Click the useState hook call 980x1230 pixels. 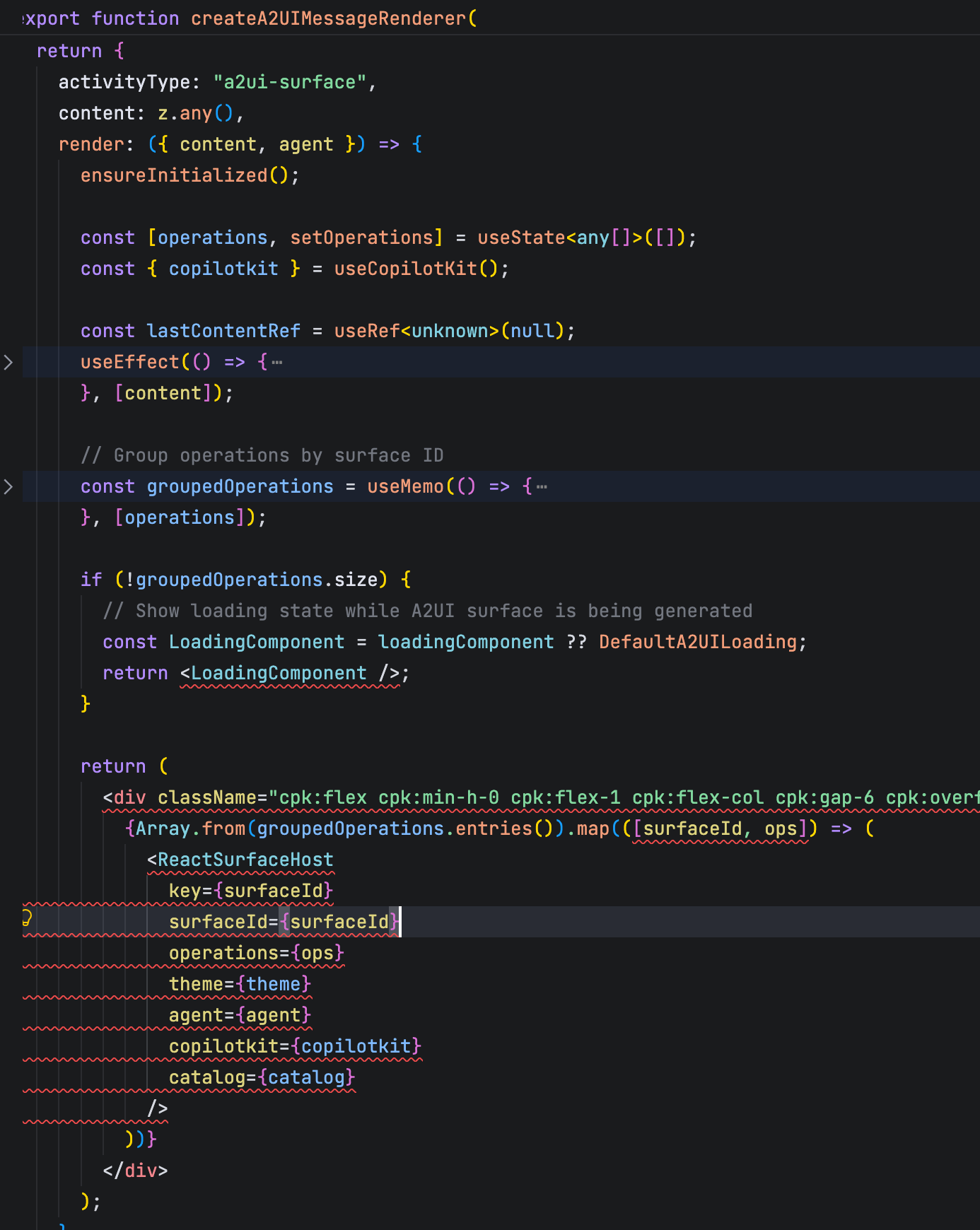(522, 238)
